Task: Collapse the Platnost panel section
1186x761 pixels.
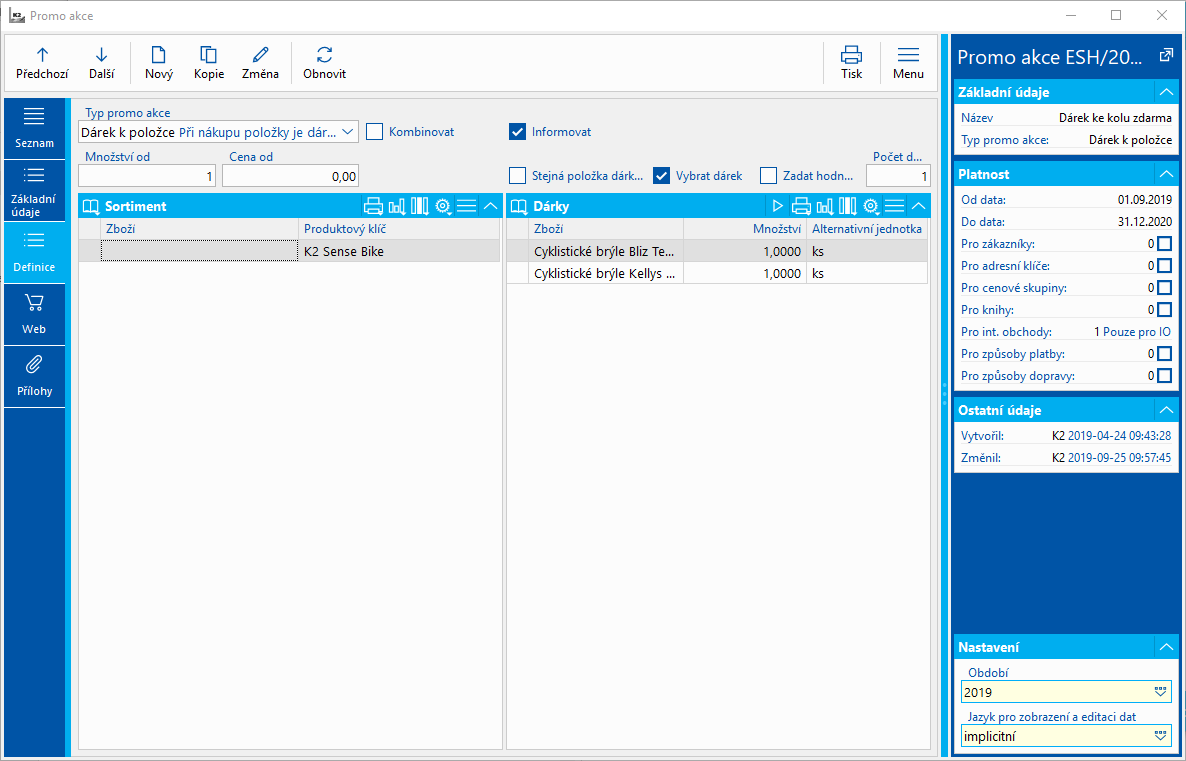Action: [1164, 174]
